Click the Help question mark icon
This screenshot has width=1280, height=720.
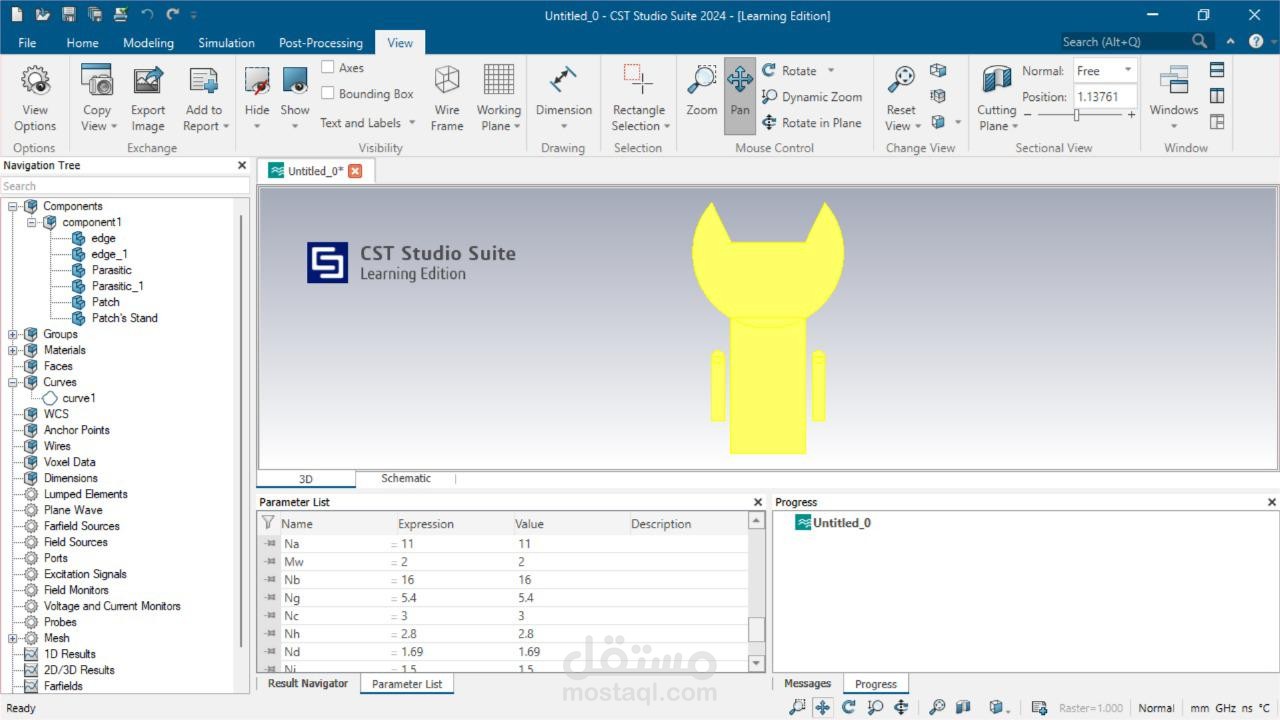1256,41
